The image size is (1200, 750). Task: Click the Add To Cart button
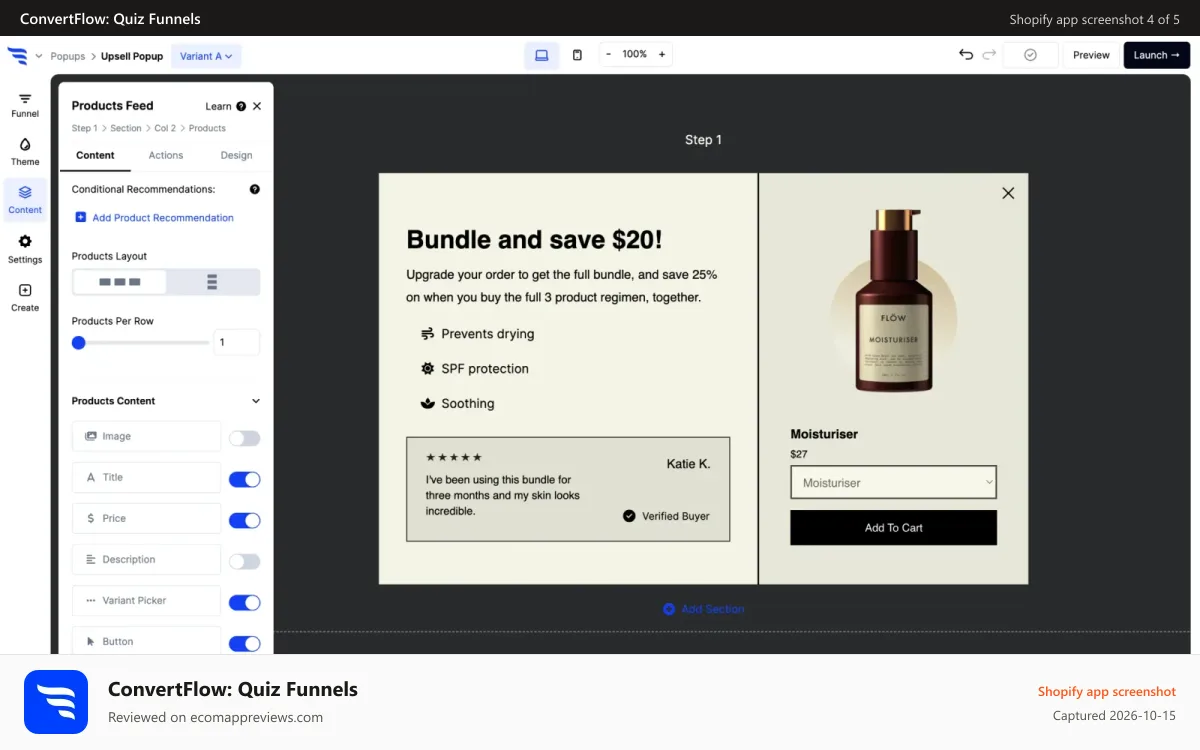tap(893, 527)
